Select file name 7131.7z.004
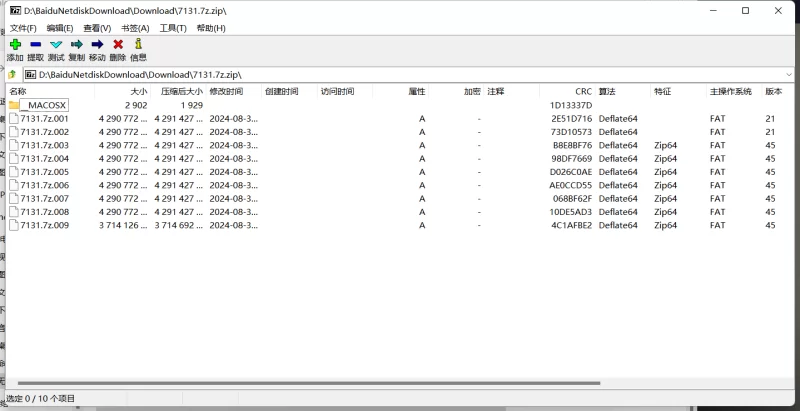Image resolution: width=800 pixels, height=411 pixels. pyautogui.click(x=44, y=159)
